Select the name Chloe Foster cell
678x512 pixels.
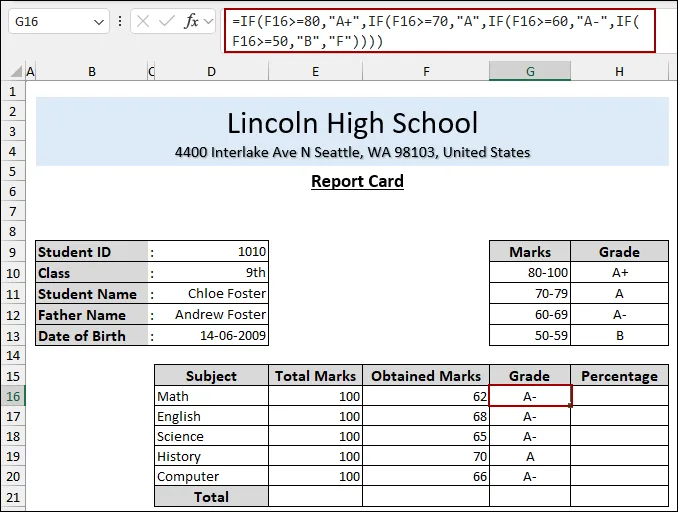pos(211,294)
